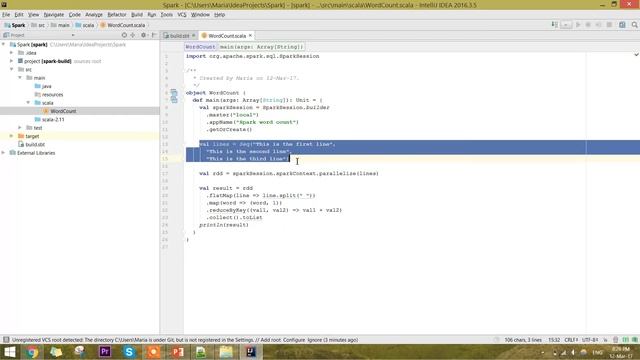Select WordCount file in project tree

point(60,111)
